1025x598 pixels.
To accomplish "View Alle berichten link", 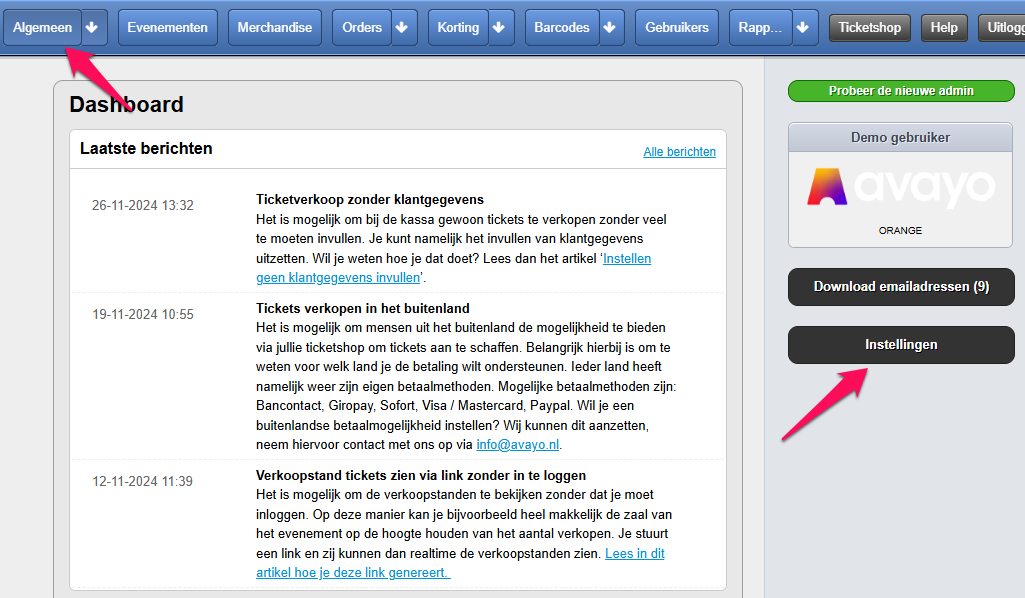I will (x=679, y=152).
